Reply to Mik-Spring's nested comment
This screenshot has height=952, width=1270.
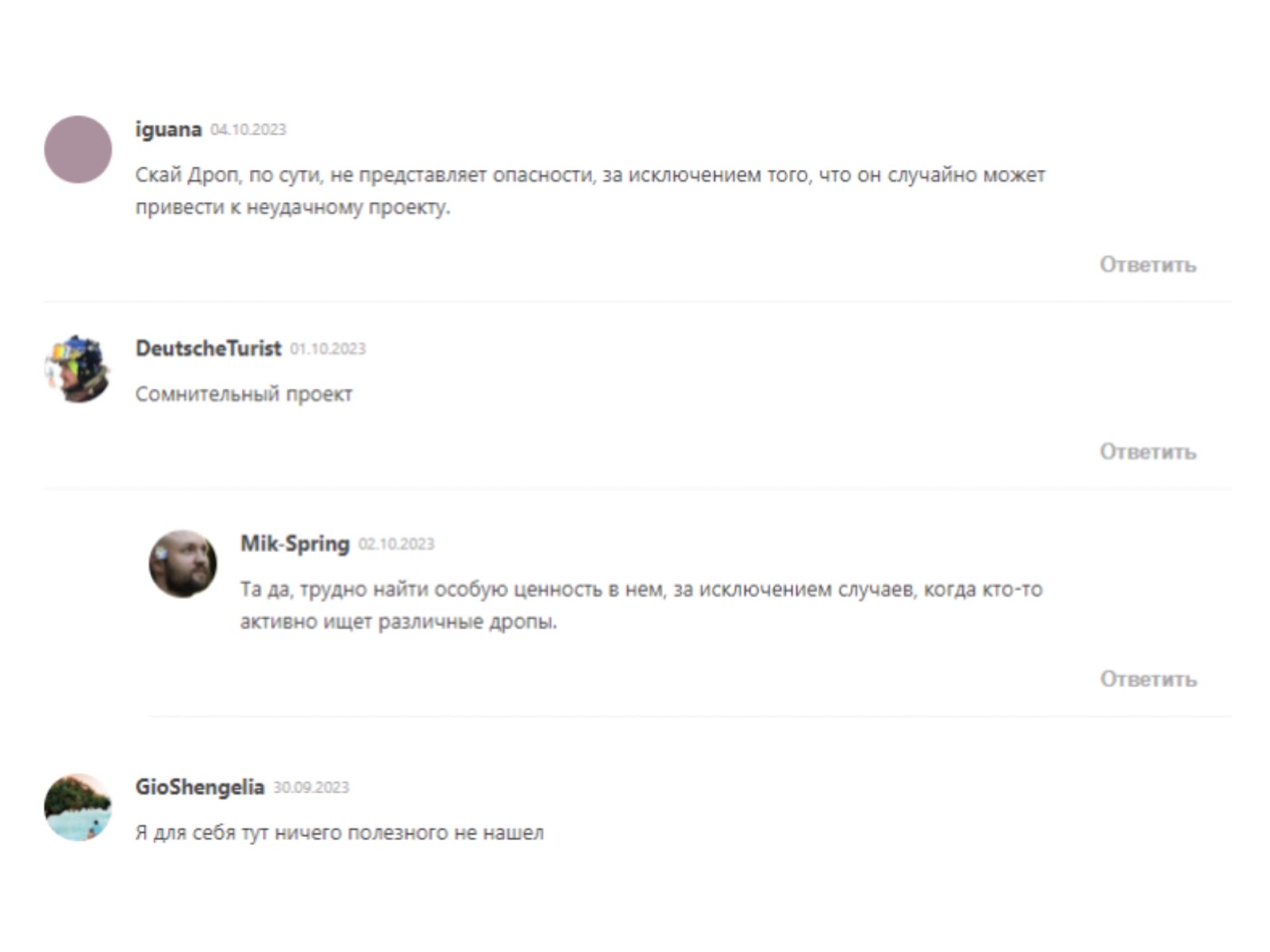click(1148, 679)
